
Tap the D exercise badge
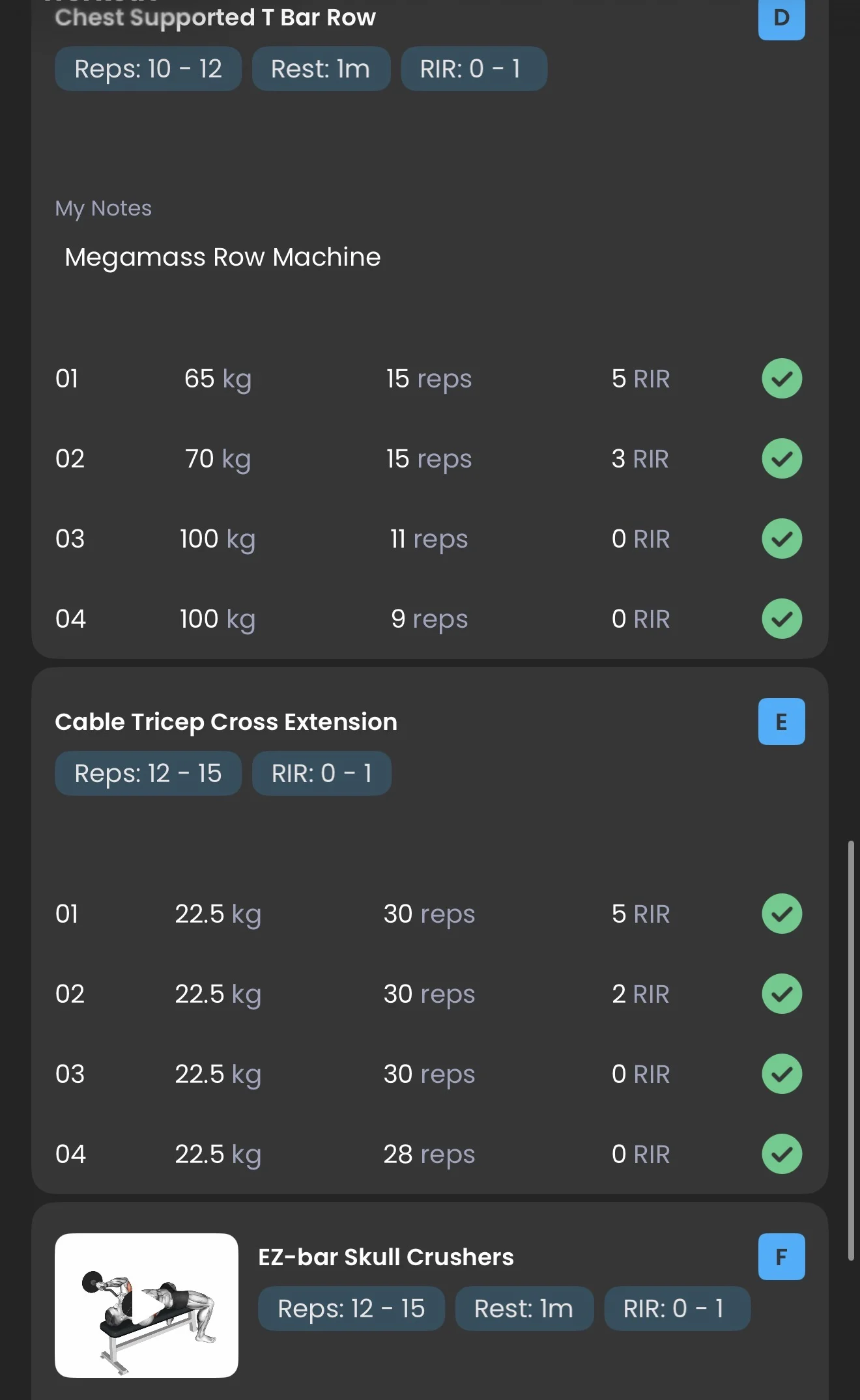781,18
